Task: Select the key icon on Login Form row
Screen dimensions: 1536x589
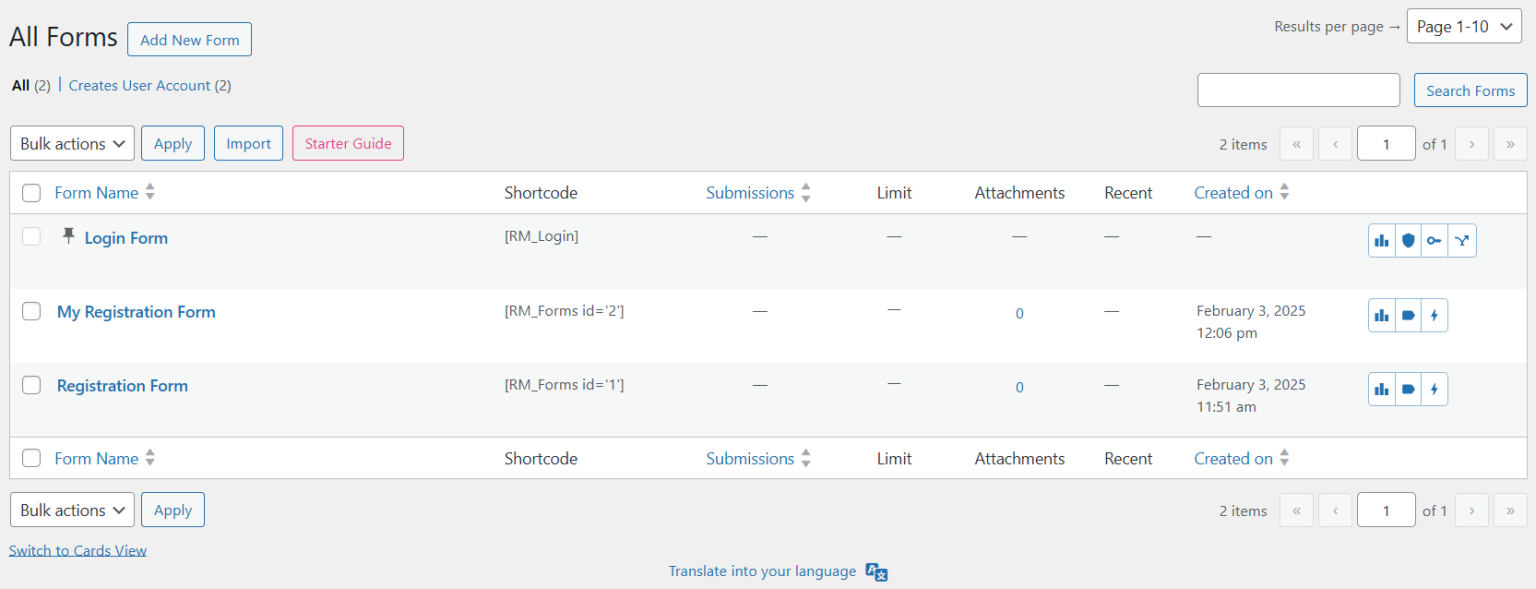Action: tap(1435, 240)
